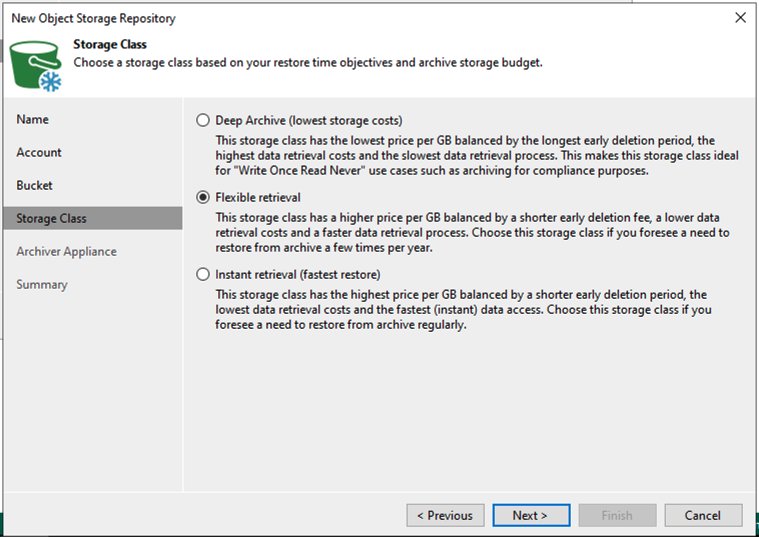
Task: Click 'Deep Archive (lowest storage costs)' label
Action: pyautogui.click(x=309, y=120)
